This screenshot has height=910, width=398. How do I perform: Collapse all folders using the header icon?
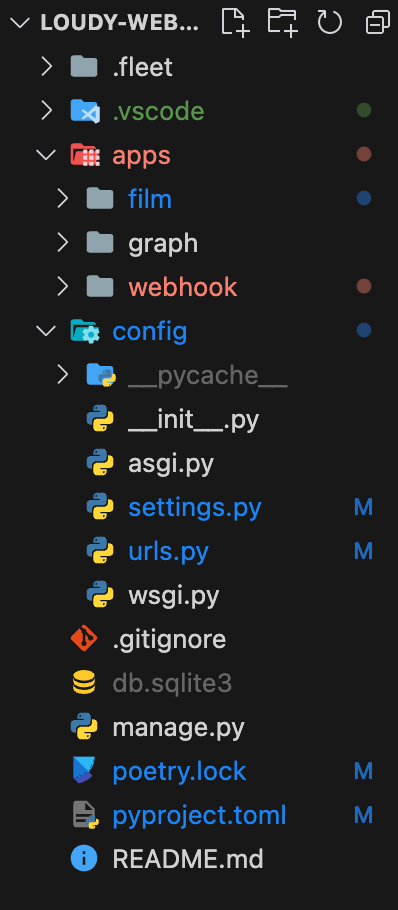pyautogui.click(x=378, y=23)
